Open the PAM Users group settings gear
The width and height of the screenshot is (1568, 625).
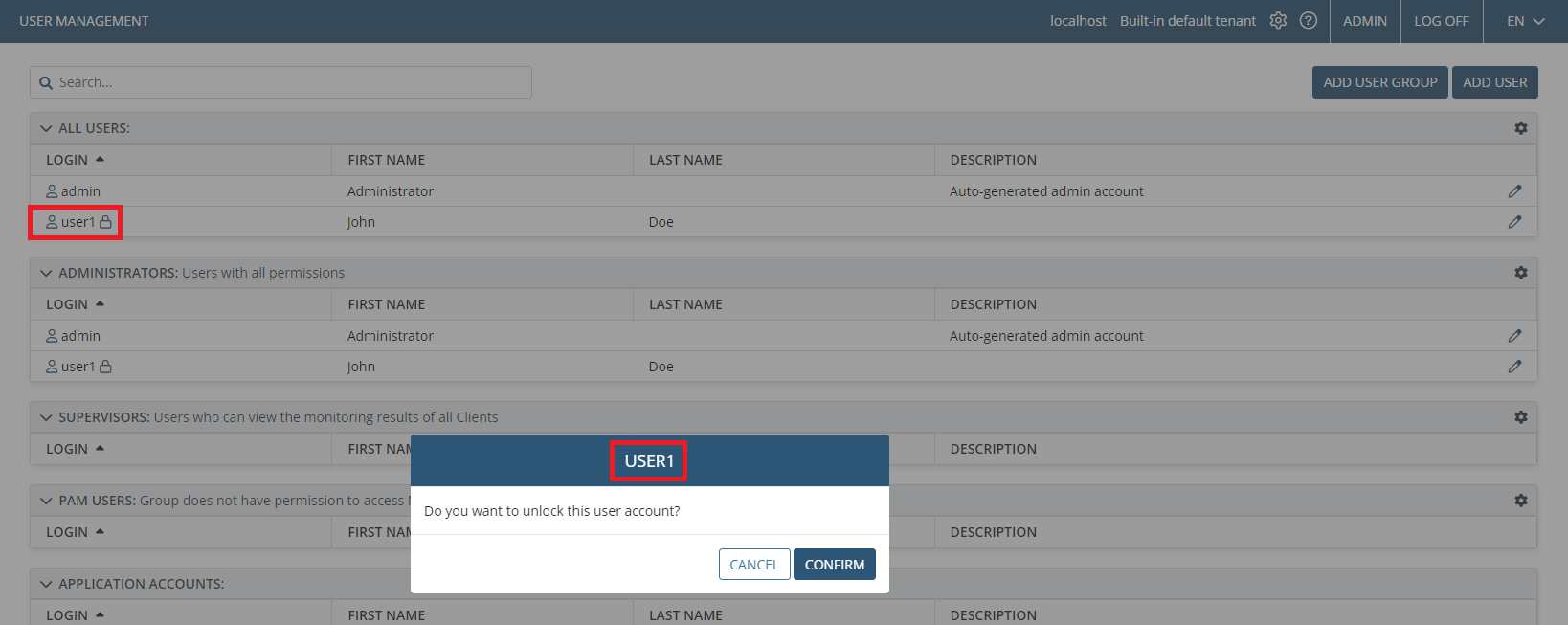1520,501
